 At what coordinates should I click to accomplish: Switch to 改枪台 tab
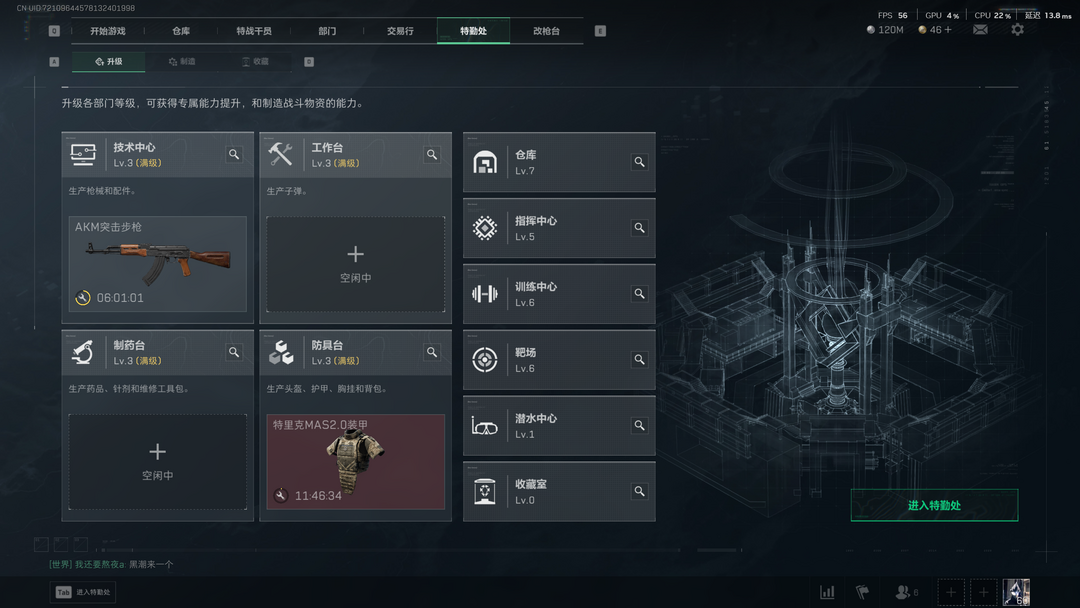coord(546,31)
